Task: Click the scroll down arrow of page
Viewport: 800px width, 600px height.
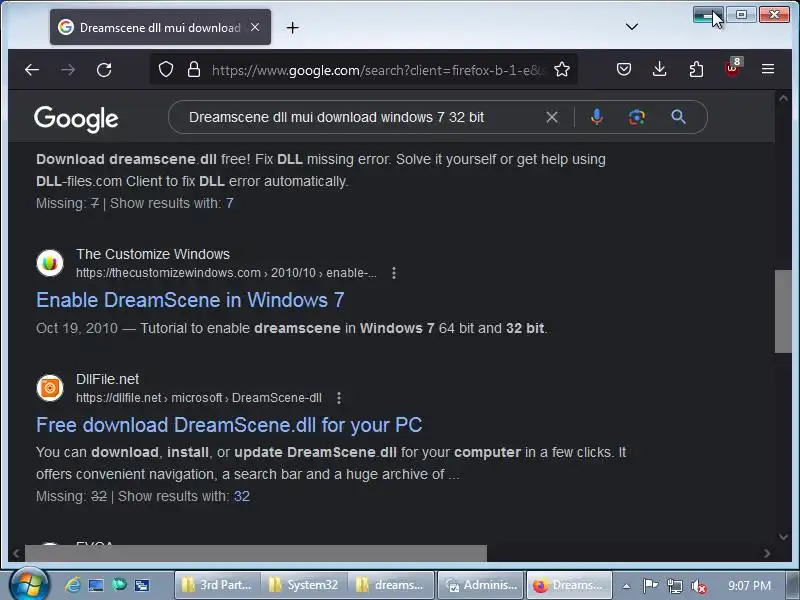Action: click(783, 536)
